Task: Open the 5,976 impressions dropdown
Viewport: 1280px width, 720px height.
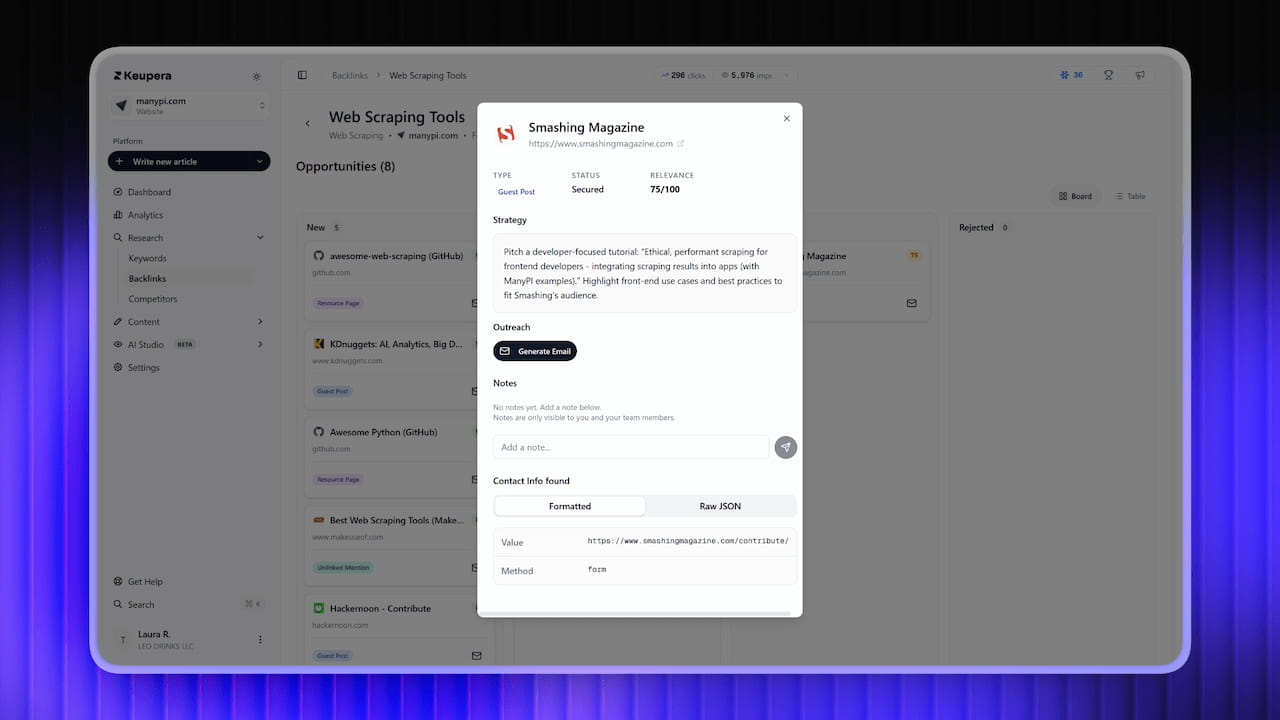Action: point(758,76)
